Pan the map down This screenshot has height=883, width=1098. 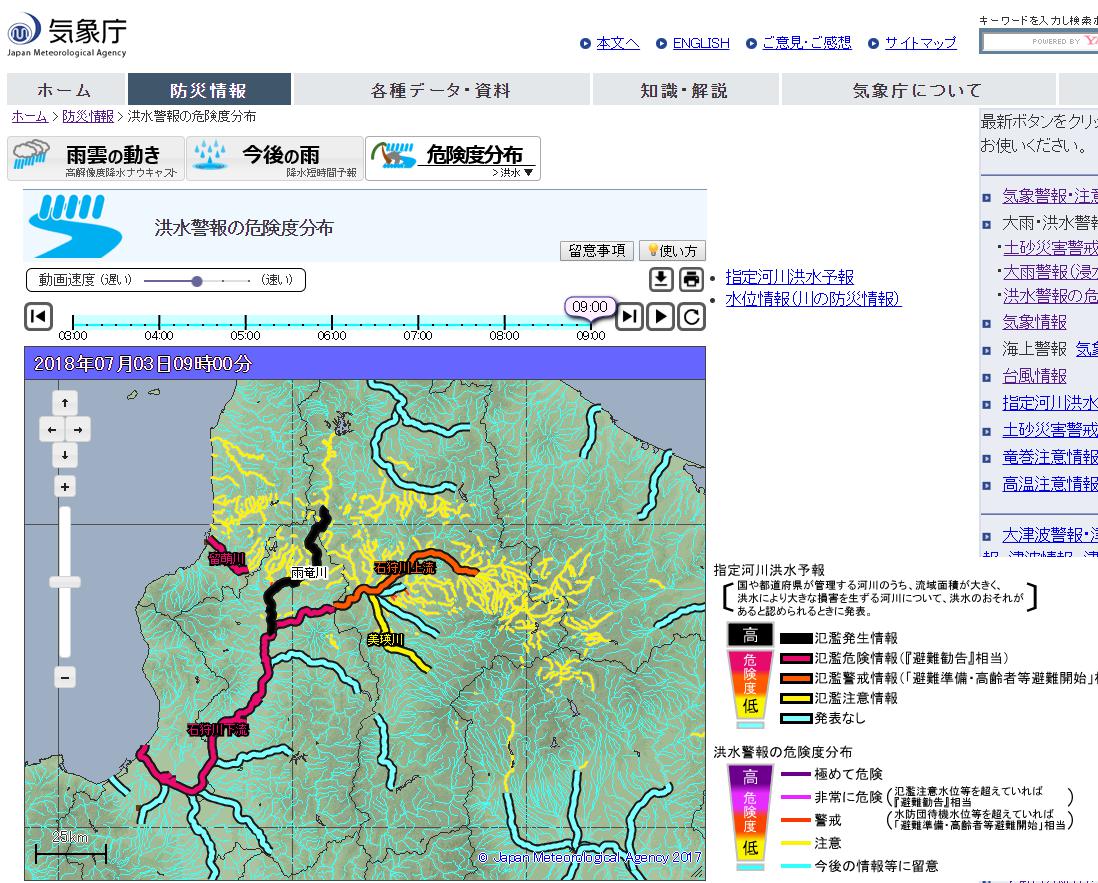pos(65,455)
